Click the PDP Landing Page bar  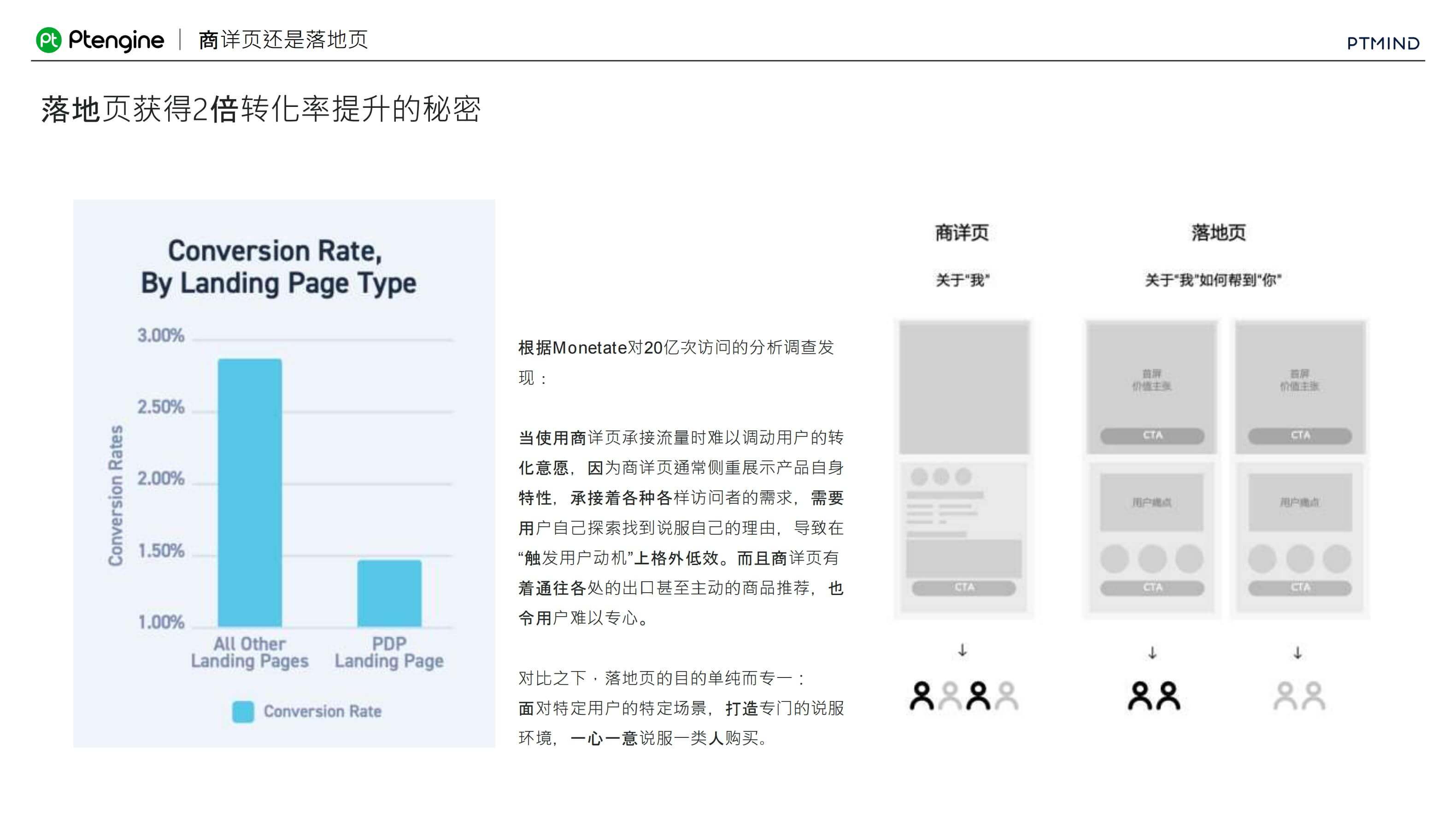pos(389,594)
